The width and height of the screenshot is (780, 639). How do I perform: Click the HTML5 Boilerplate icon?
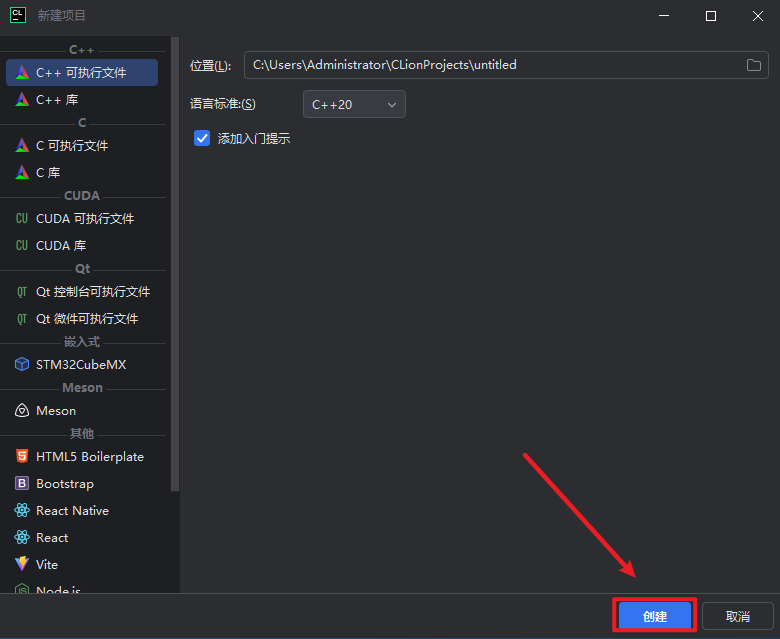pos(22,457)
